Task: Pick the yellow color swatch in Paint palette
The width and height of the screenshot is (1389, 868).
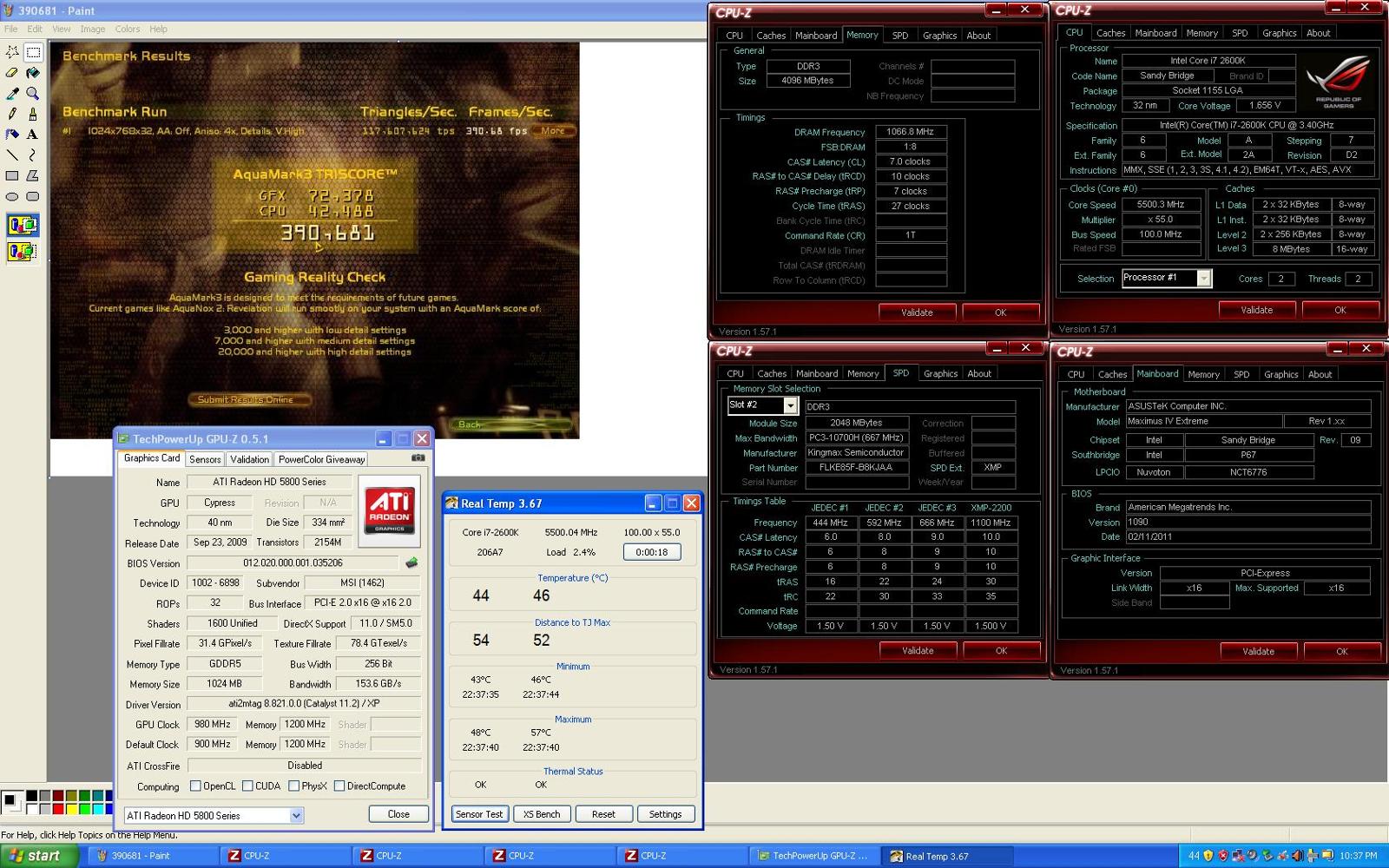Action: pos(71,809)
